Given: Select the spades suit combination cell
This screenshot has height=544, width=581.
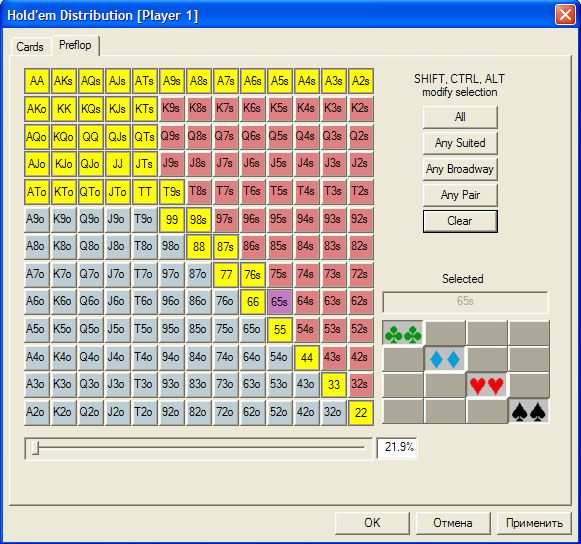Looking at the screenshot, I should point(528,411).
